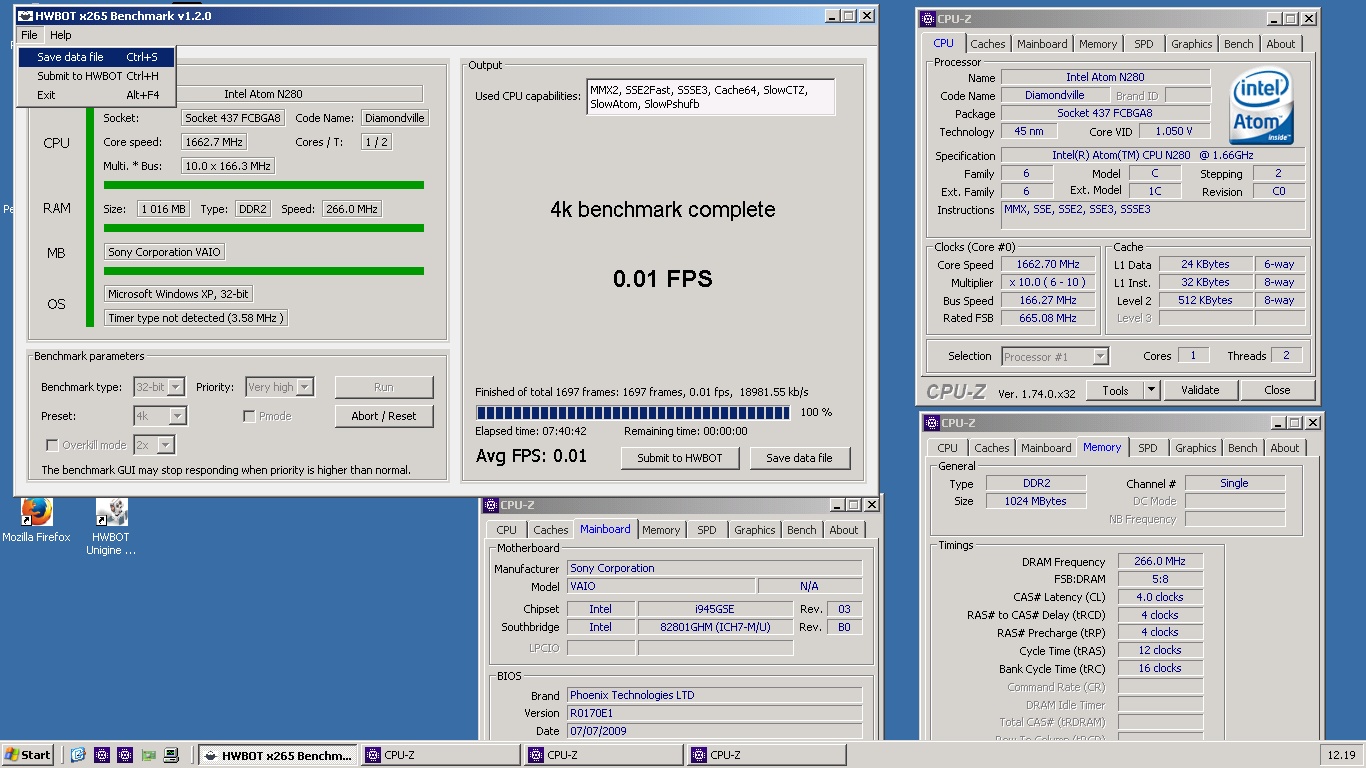Click '4.0 clocks' CAS Latency value
This screenshot has width=1366, height=768.
pyautogui.click(x=1160, y=597)
